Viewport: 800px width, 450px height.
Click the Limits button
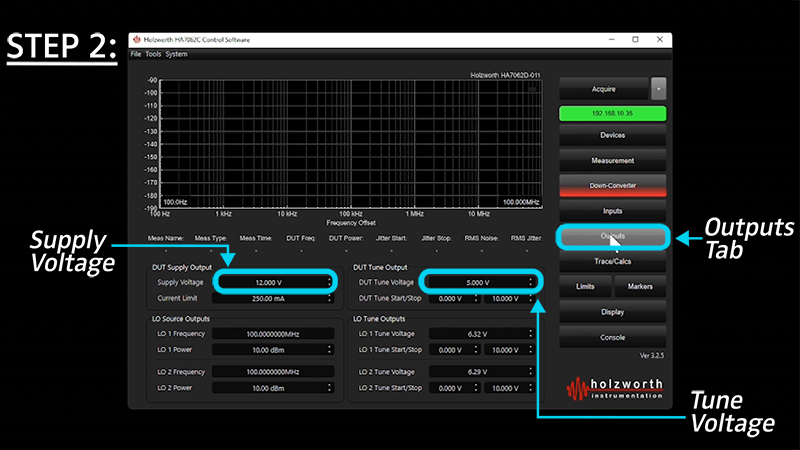(x=585, y=287)
